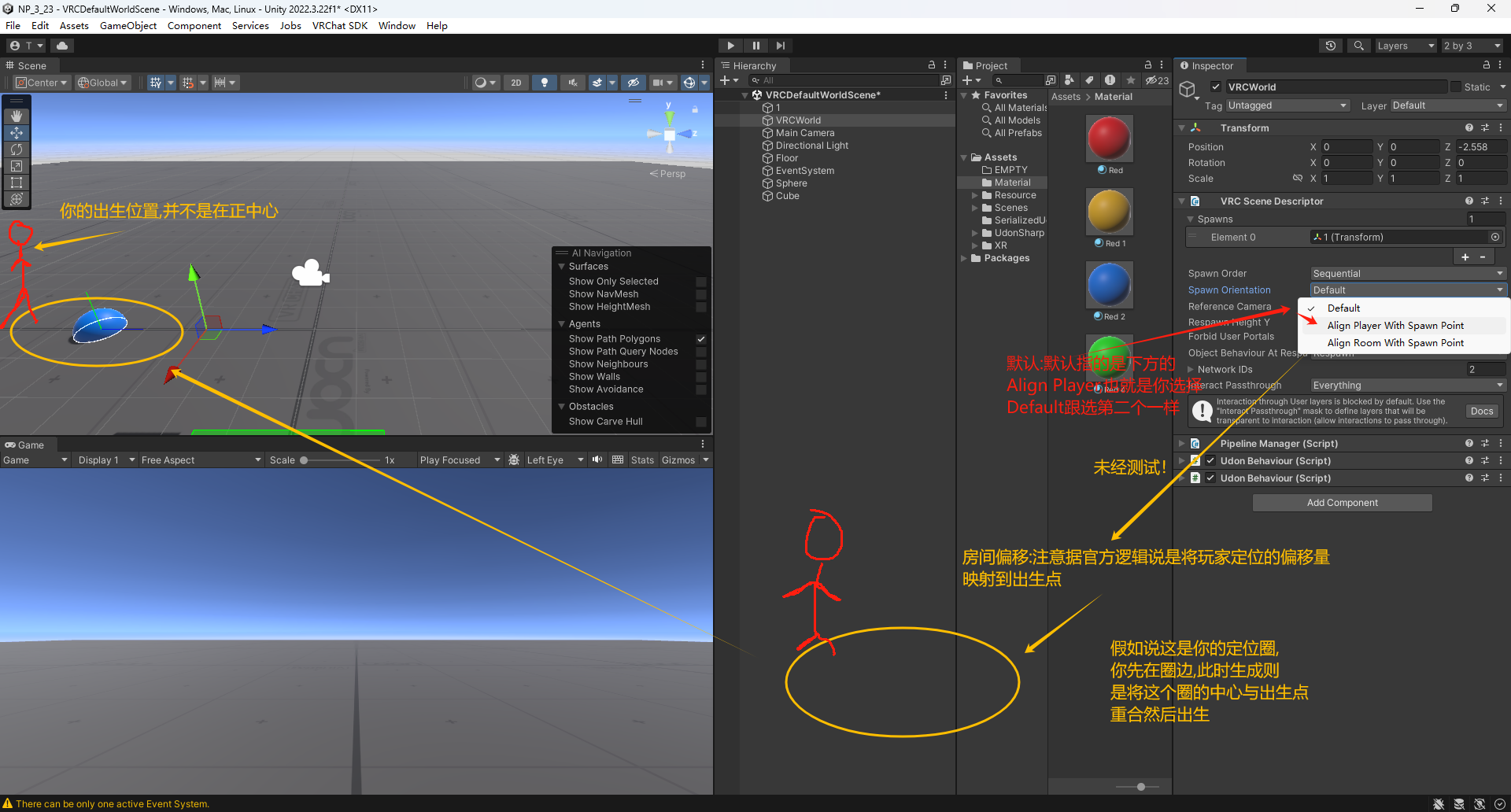Collapse the Transform component foldout
This screenshot has height=812, width=1511.
(x=1181, y=127)
